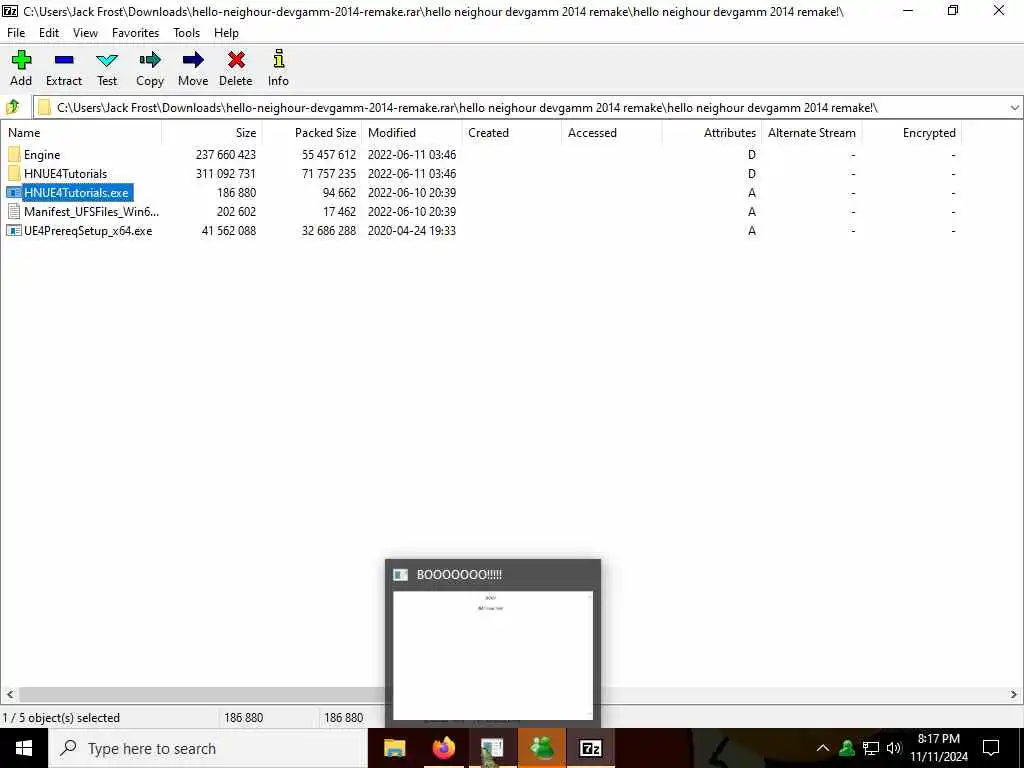This screenshot has height=768, width=1024.
Task: Click packed size value 71 757 235
Action: (x=329, y=174)
